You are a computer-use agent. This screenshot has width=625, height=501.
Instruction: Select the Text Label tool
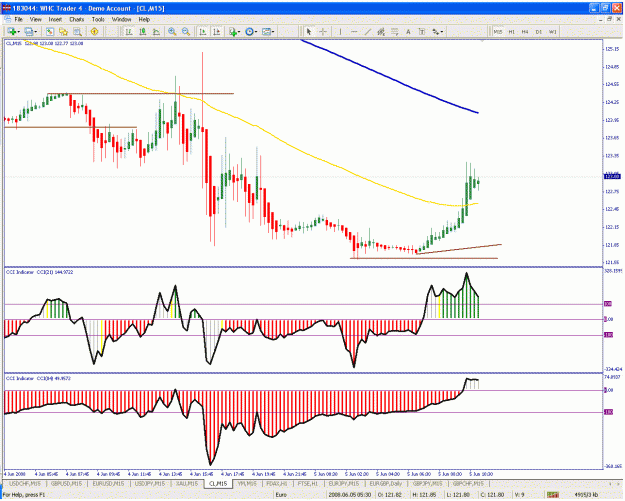click(x=422, y=31)
